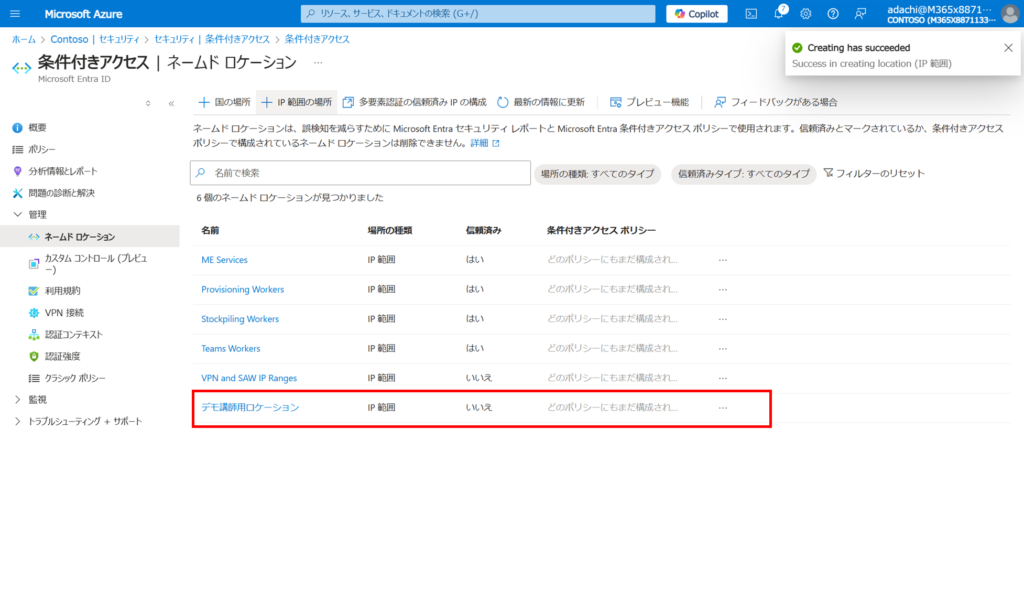
Task: Collapse the sidebar with double chevron
Action: pos(171,103)
